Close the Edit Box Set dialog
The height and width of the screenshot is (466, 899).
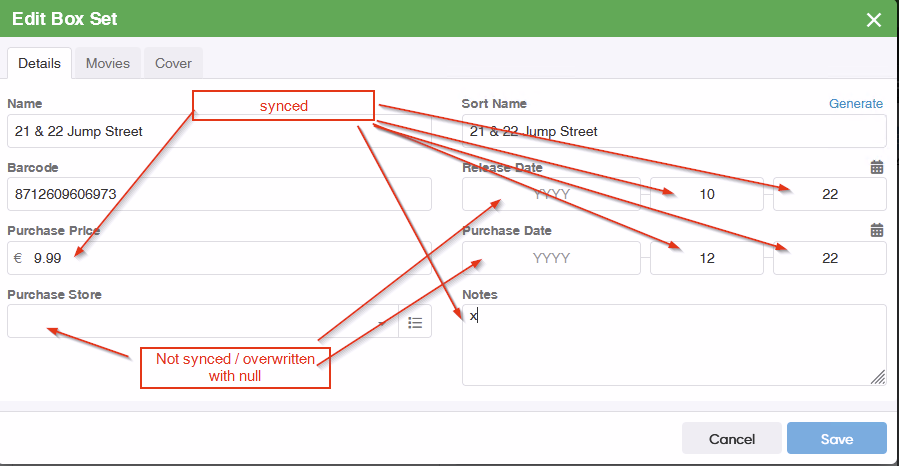874,20
